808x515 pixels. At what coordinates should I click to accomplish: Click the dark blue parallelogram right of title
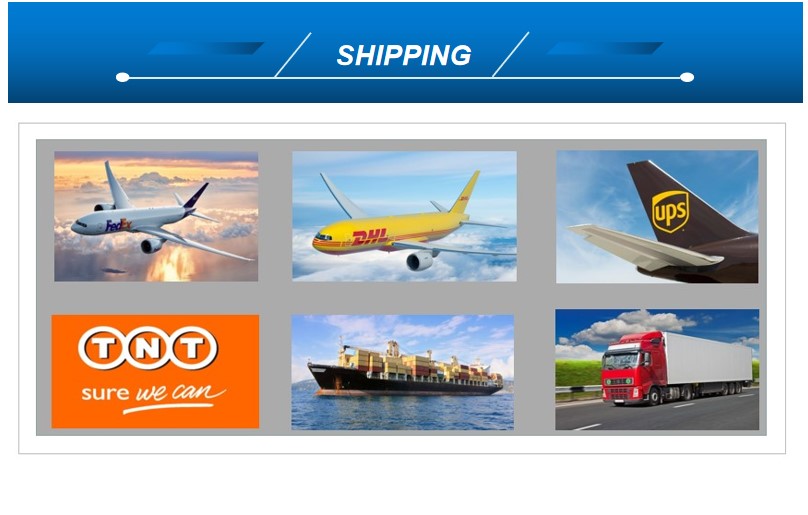click(604, 48)
